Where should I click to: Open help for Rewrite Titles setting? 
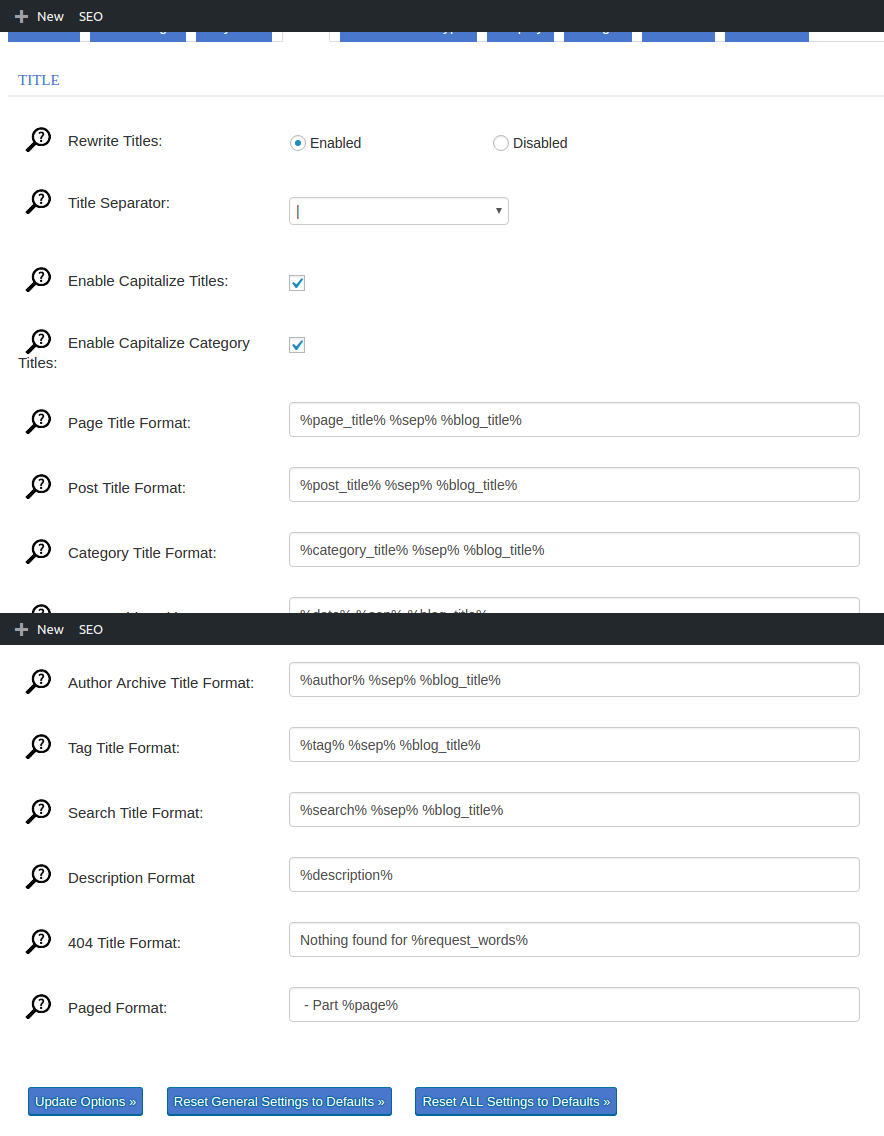[x=37, y=138]
